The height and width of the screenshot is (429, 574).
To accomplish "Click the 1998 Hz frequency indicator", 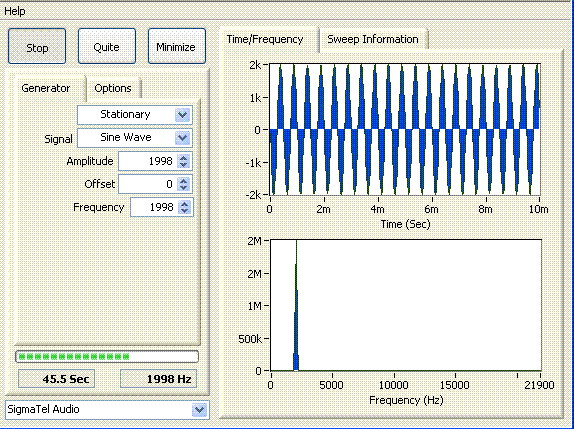I will pos(159,379).
